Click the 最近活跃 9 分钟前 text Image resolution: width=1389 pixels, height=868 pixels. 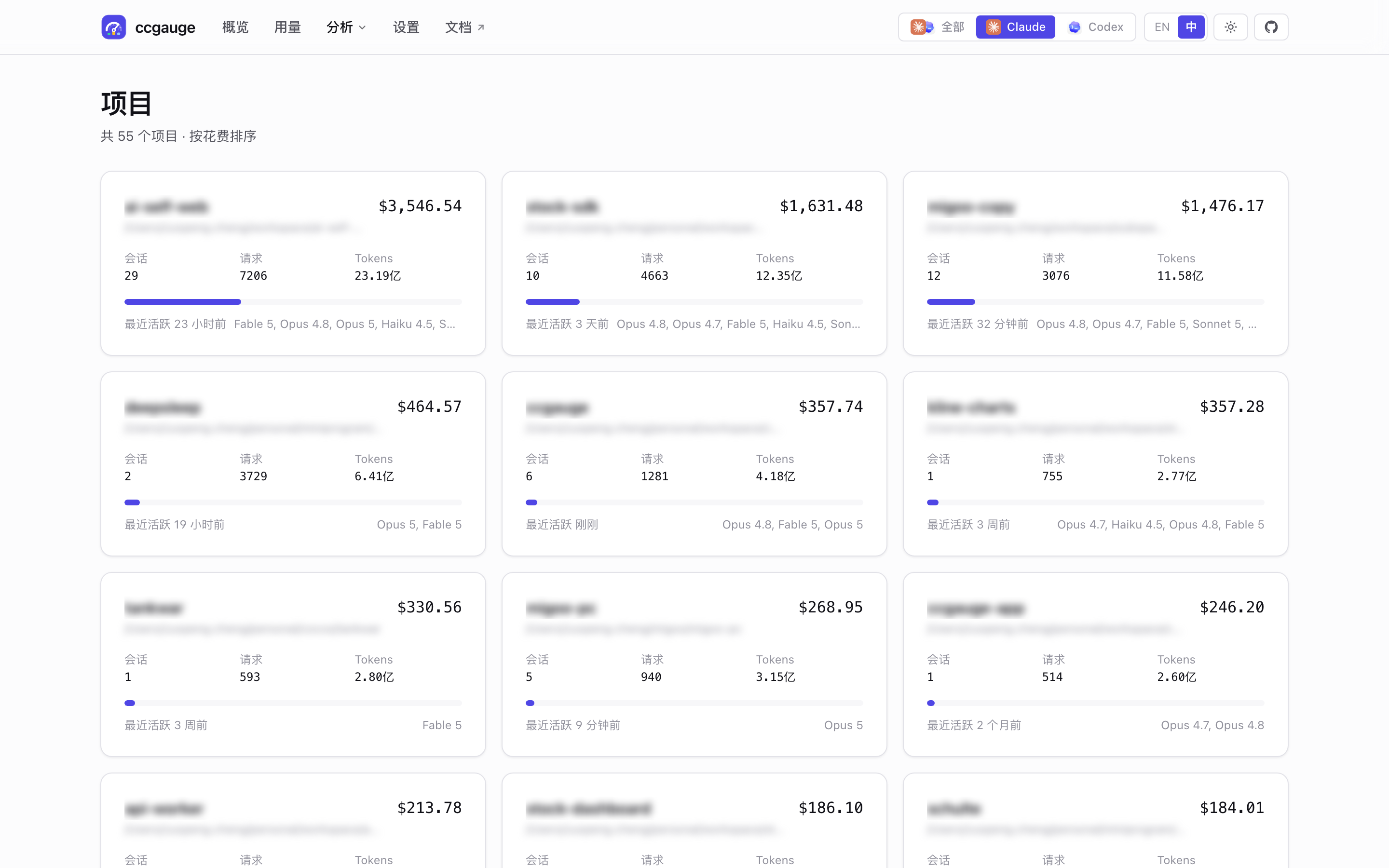coord(573,725)
